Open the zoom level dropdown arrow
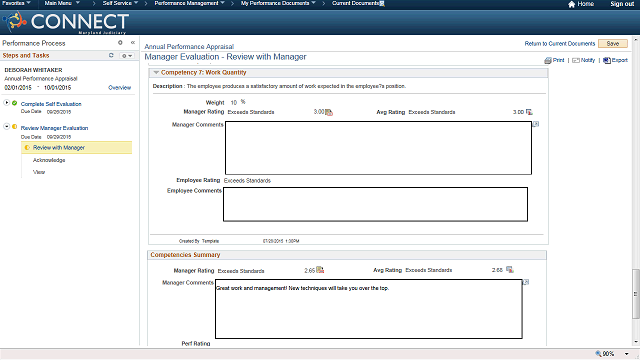Image resolution: width=640 pixels, height=360 pixels. click(x=626, y=354)
